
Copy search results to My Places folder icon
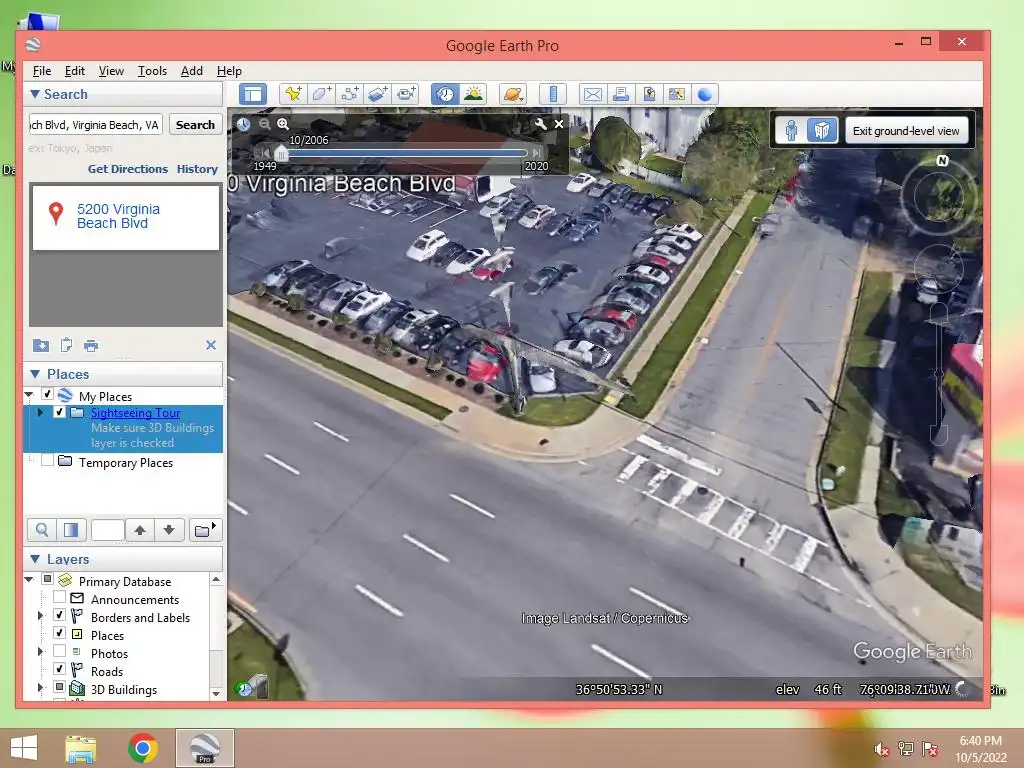point(40,345)
